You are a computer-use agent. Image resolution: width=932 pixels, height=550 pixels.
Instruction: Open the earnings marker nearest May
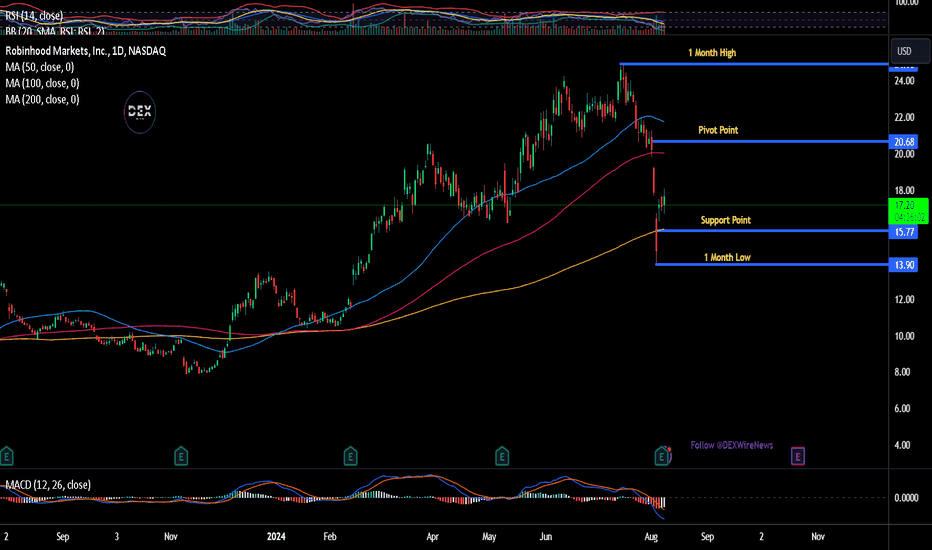click(x=502, y=456)
